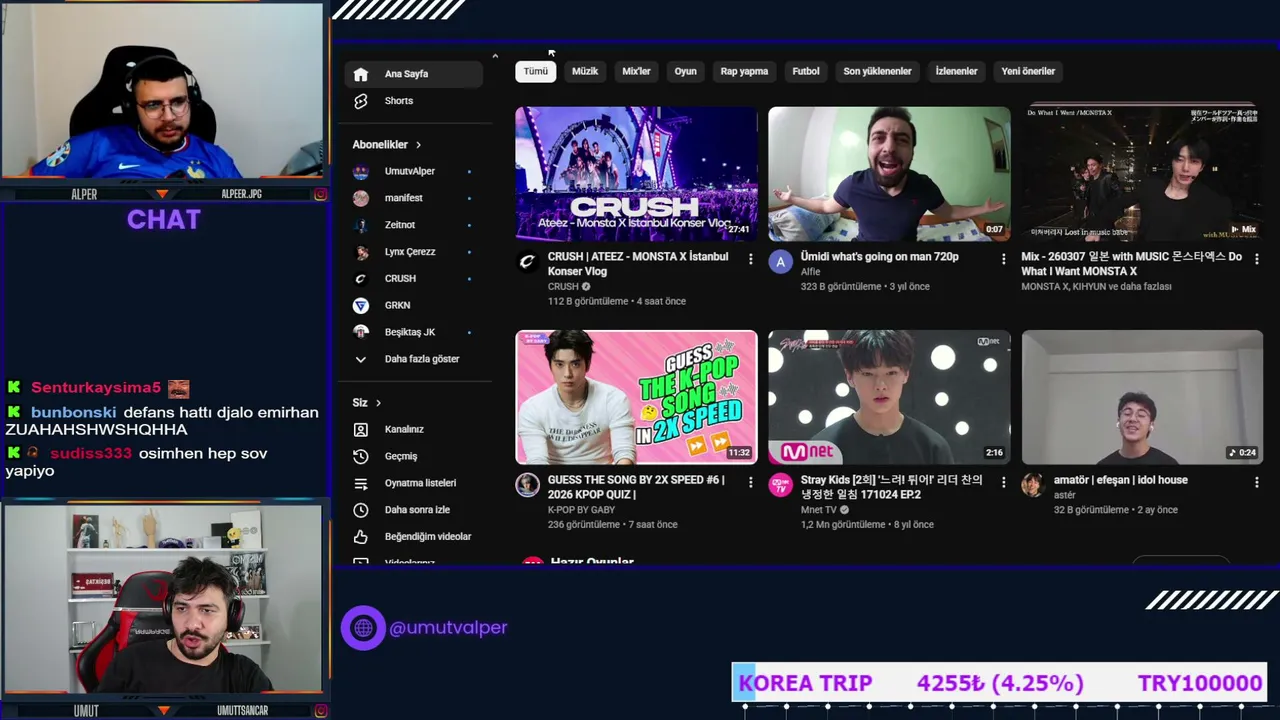Open Mix 260307 MONSTA X title link
Viewport: 1280px width, 720px height.
pyautogui.click(x=1131, y=264)
